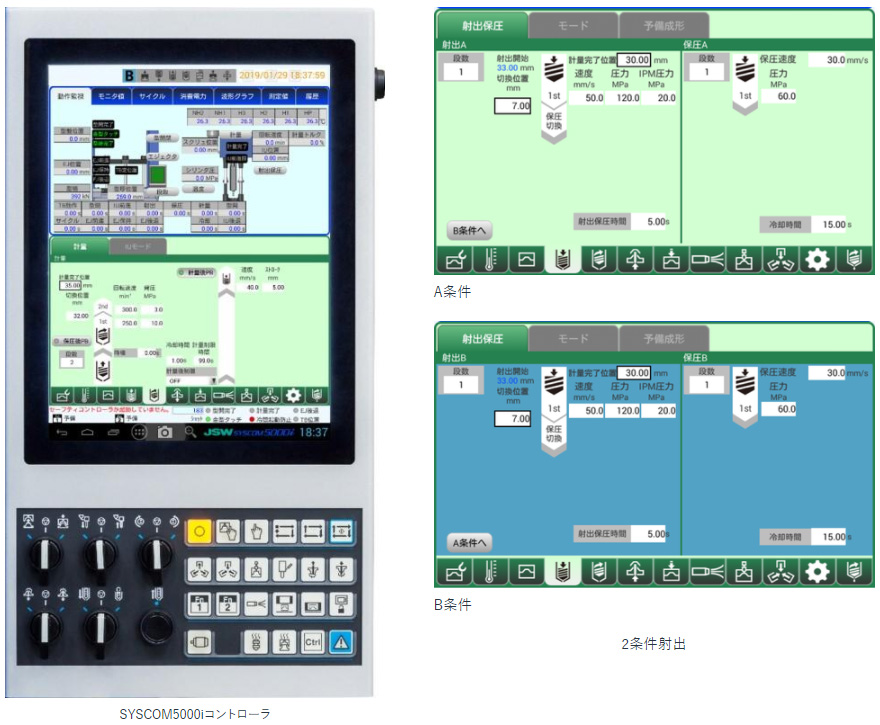Click the nozzle icon in 射出B bottom toolbar
This screenshot has height=725, width=880.
tap(706, 572)
